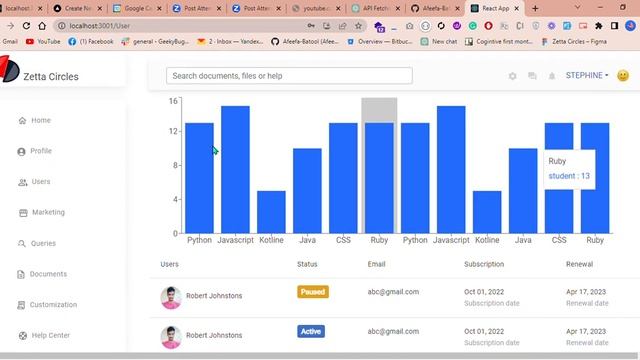Click abc@gmail.com in the Paused row
The image size is (640, 360).
tap(393, 292)
